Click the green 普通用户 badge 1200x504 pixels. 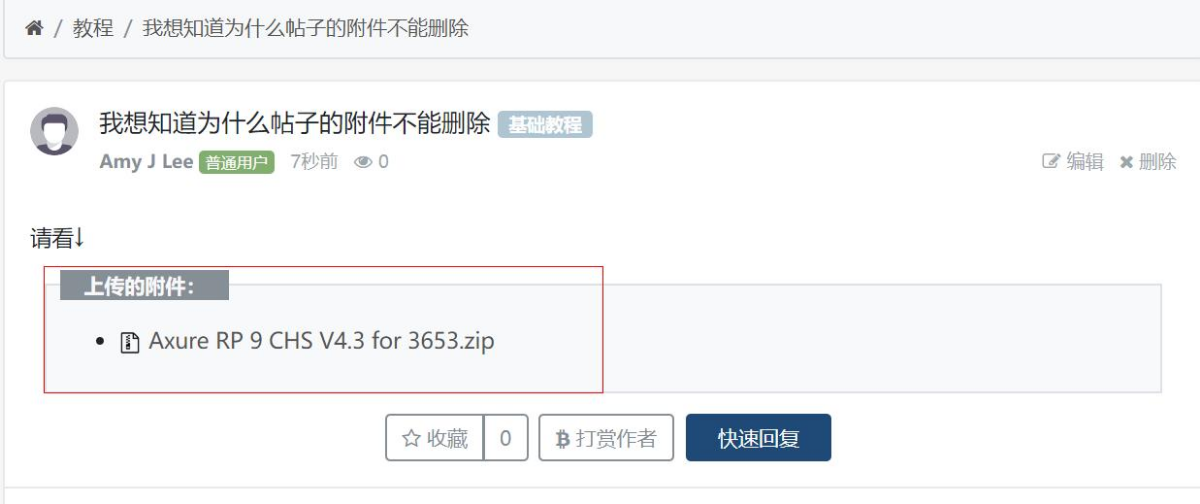(237, 162)
